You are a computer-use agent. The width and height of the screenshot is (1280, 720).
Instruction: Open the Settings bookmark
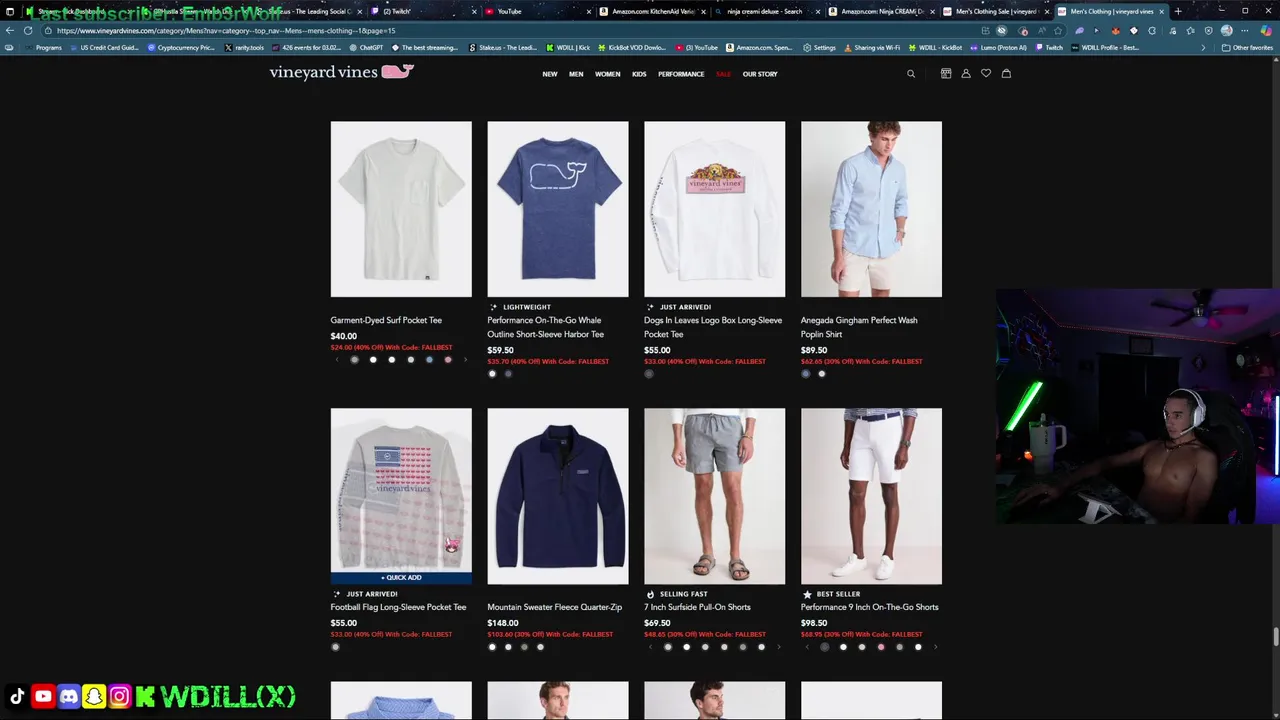coord(819,47)
